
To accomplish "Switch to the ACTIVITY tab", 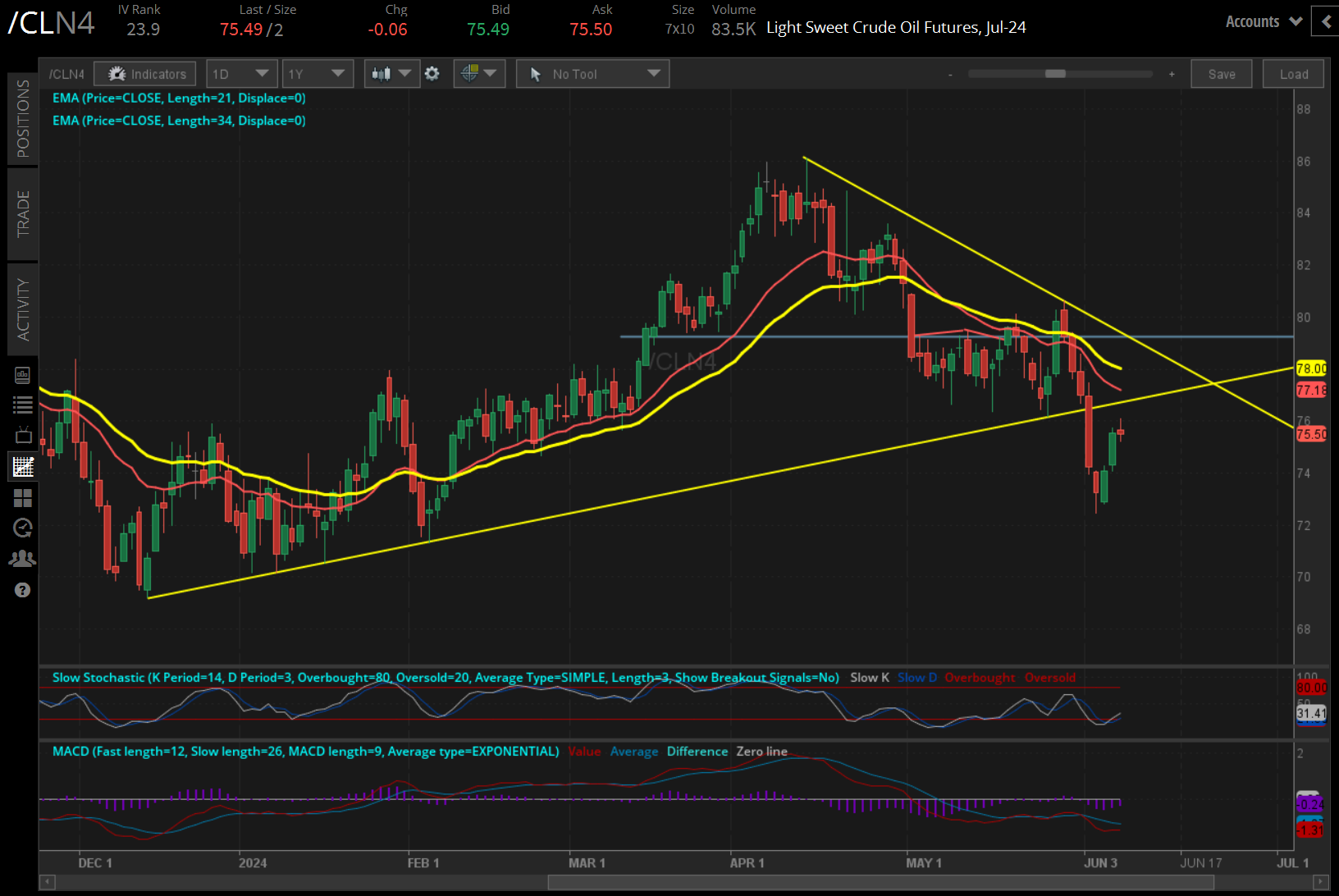I will coord(23,309).
